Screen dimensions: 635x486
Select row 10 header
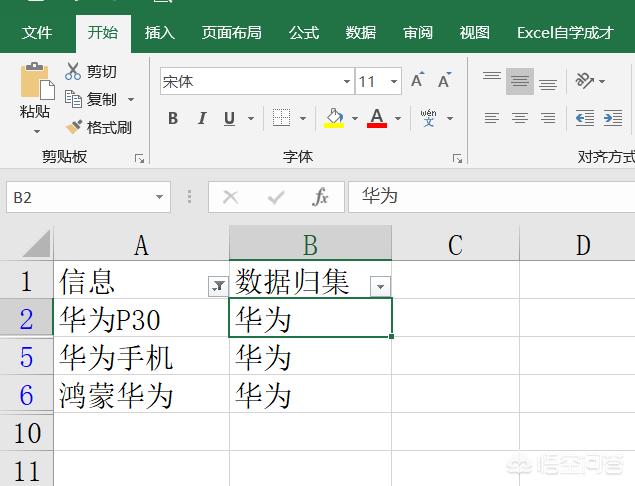(x=26, y=433)
